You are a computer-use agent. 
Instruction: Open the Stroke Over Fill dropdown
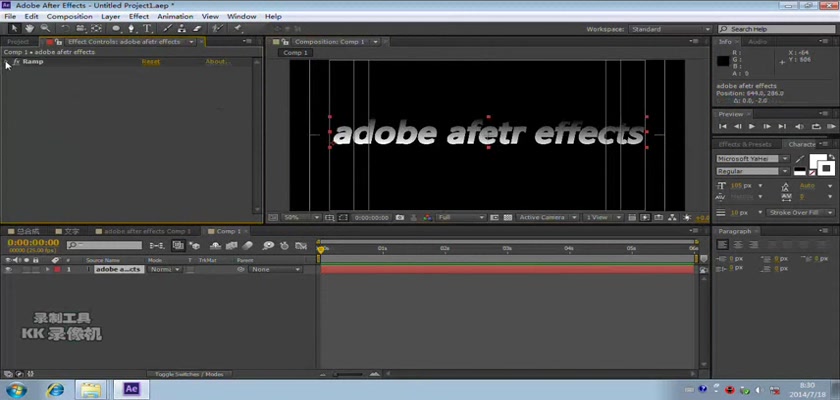pos(800,213)
